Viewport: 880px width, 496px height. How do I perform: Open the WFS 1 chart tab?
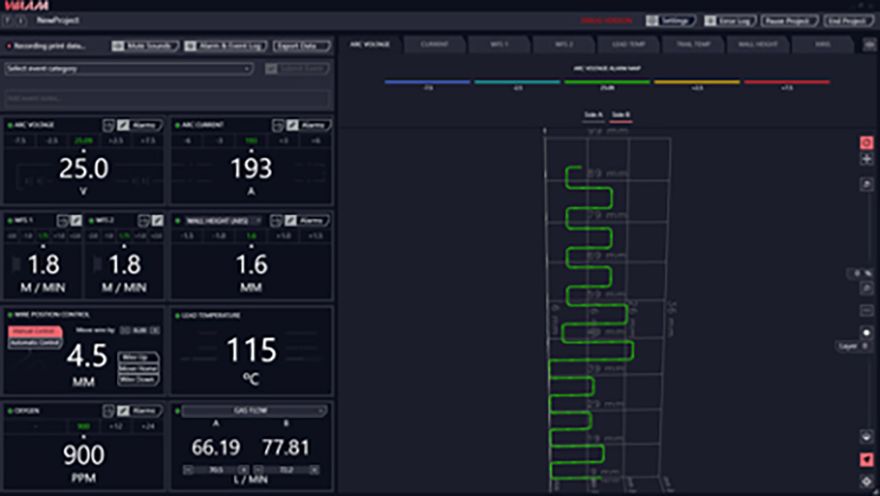click(x=497, y=45)
